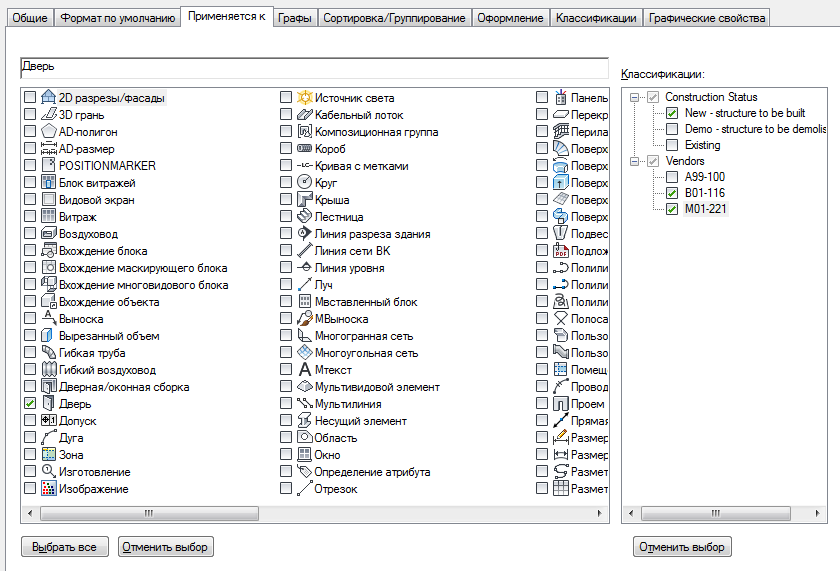Click the Проем opening icon
840x571 pixels.
[x=561, y=403]
